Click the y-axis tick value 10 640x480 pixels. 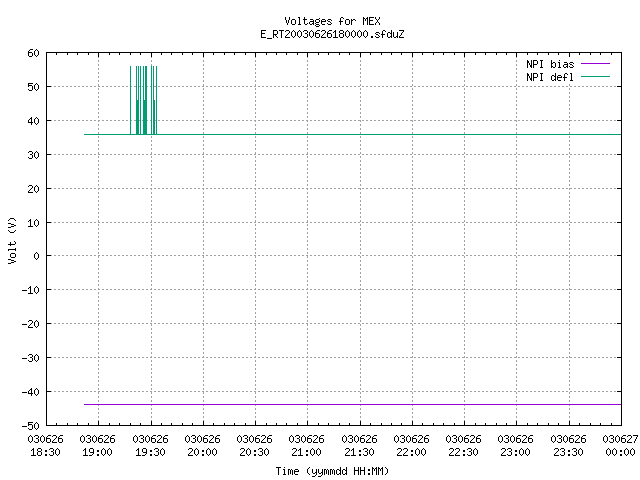tap(33, 223)
